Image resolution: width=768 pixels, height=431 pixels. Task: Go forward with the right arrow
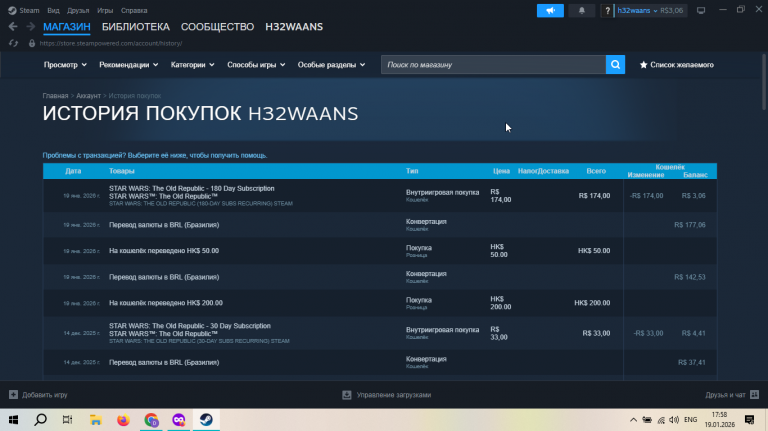tap(30, 26)
